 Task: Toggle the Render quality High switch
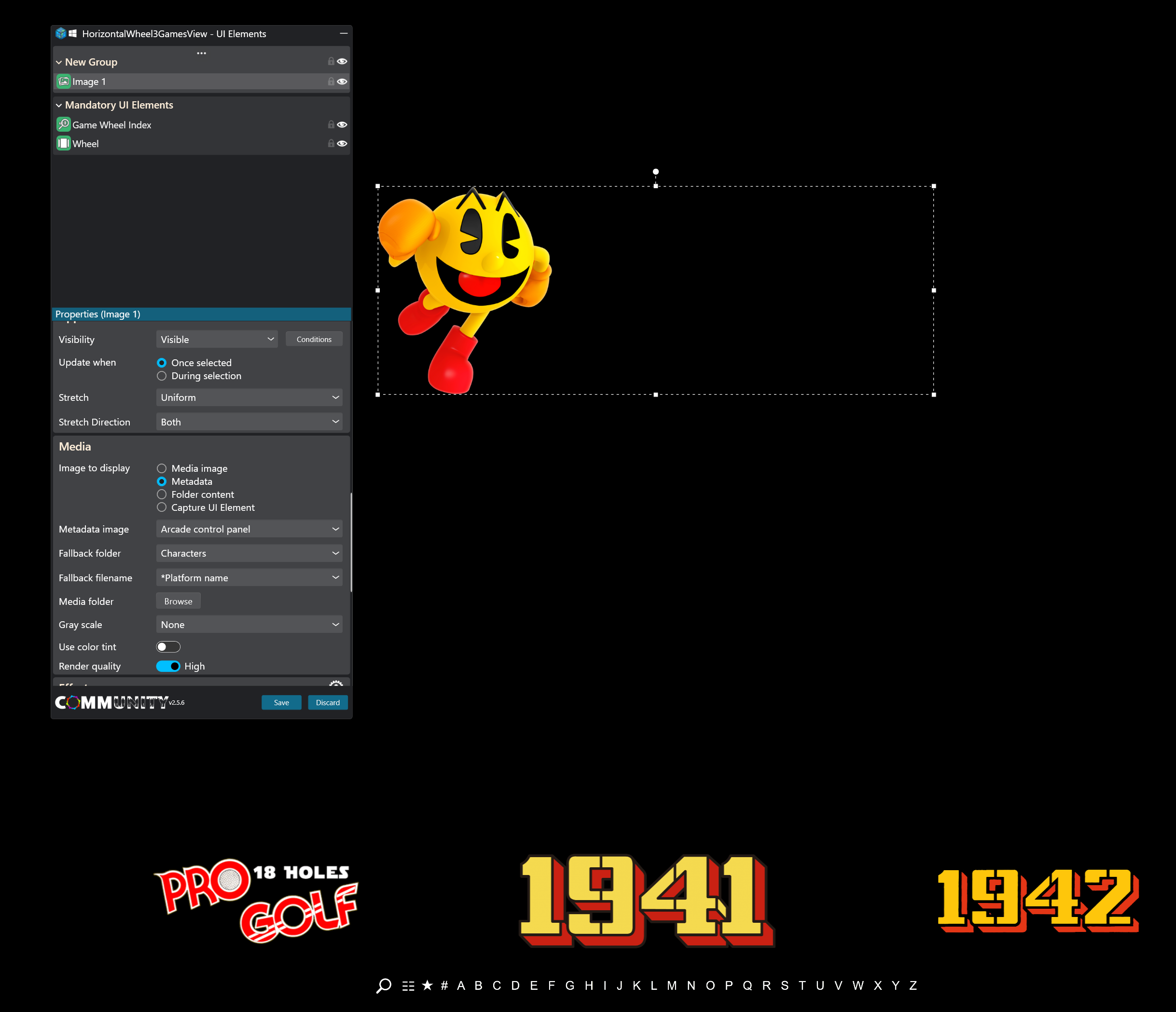click(x=168, y=667)
